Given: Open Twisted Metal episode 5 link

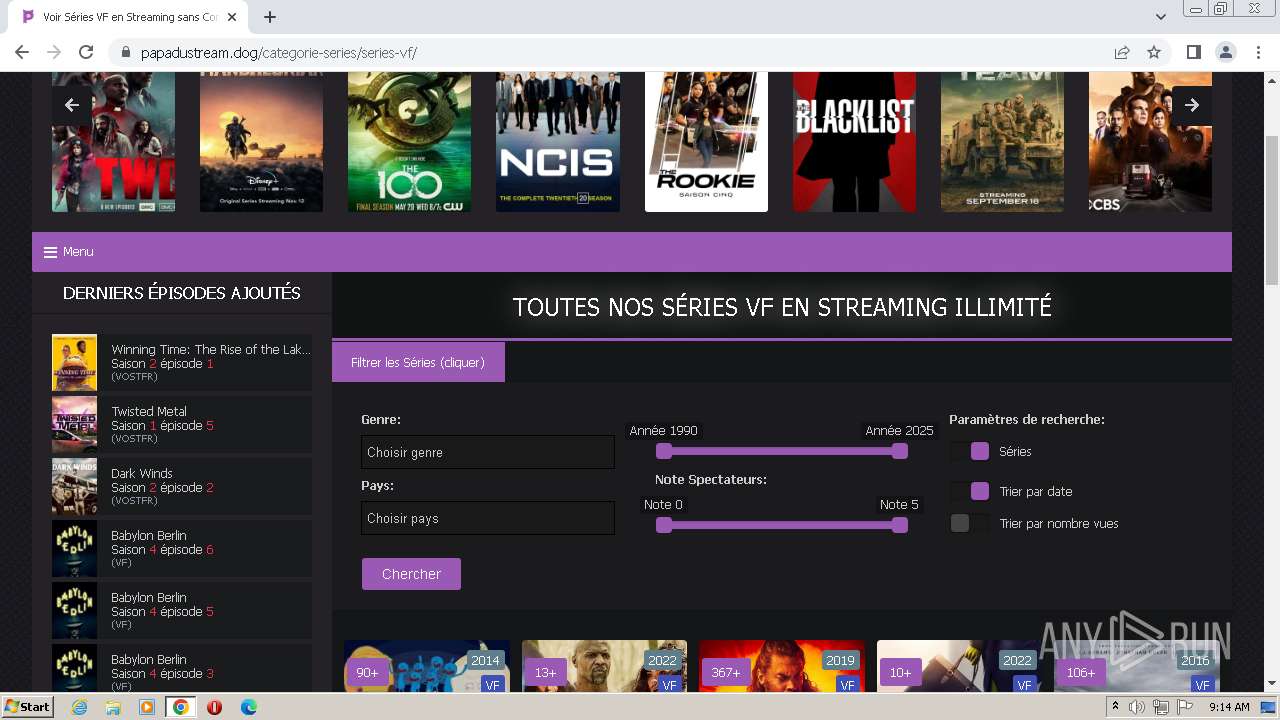Looking at the screenshot, I should (x=182, y=424).
